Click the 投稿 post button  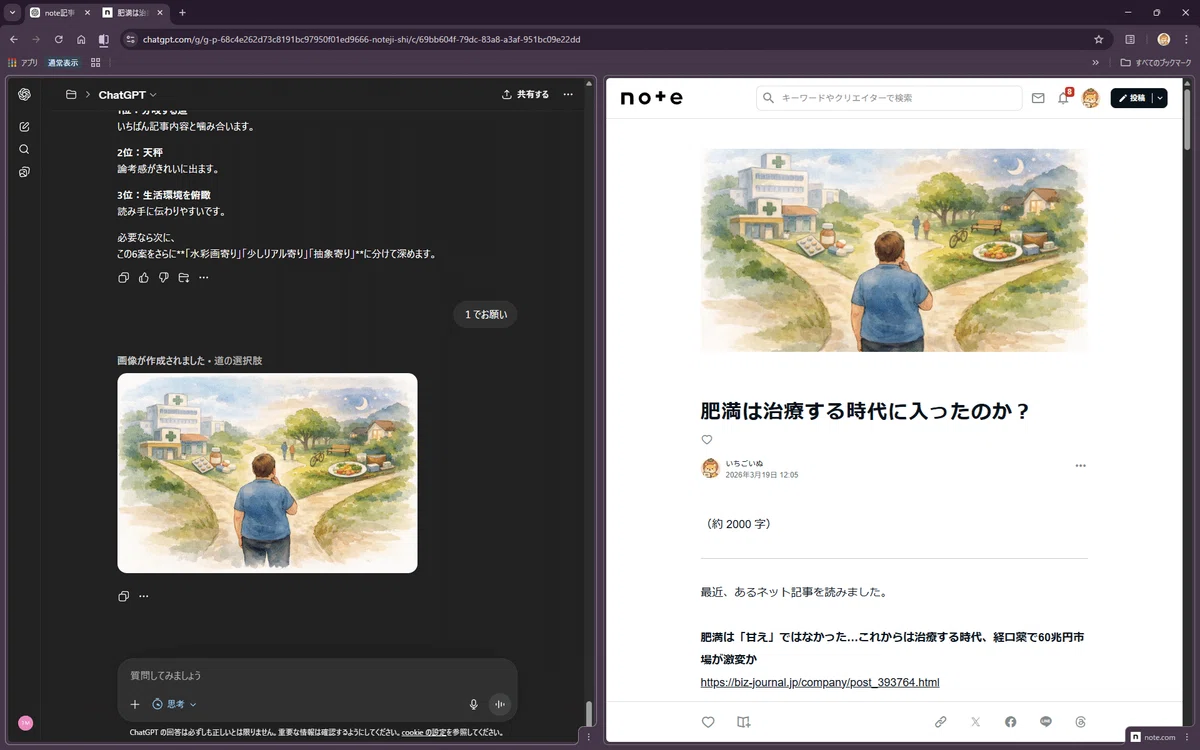coord(1131,98)
